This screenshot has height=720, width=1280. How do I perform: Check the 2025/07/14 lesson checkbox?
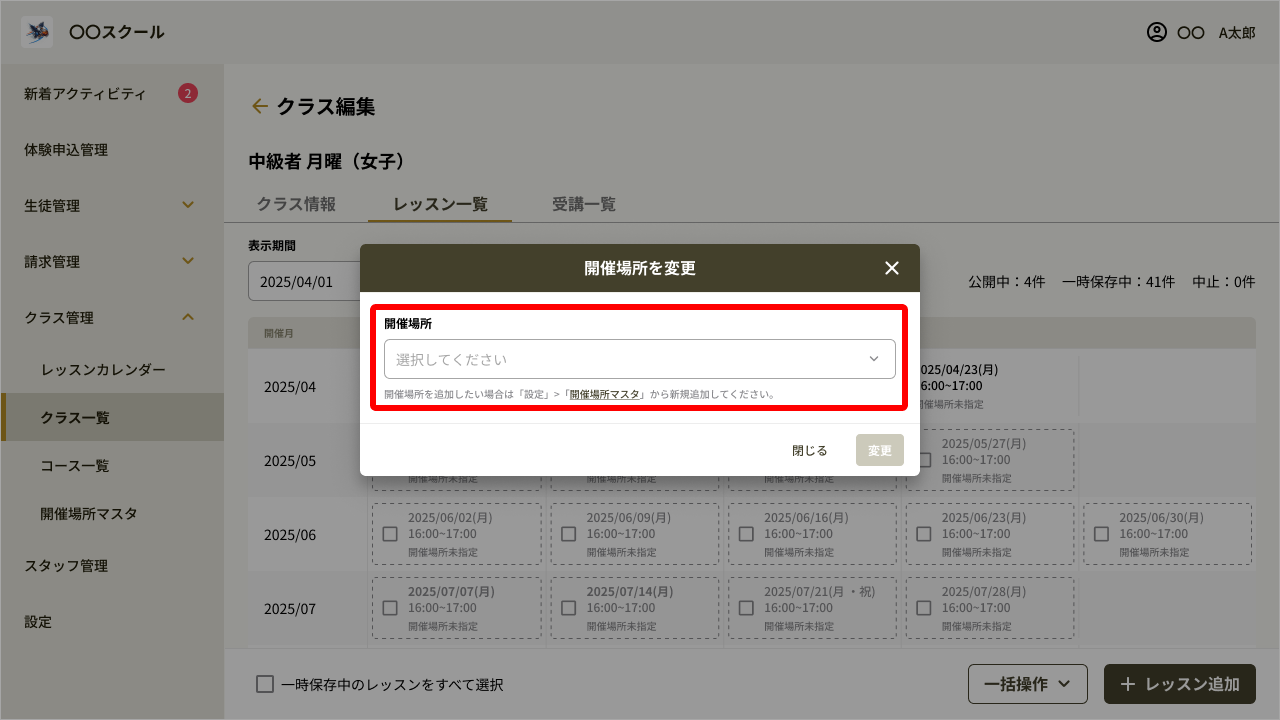coord(568,607)
